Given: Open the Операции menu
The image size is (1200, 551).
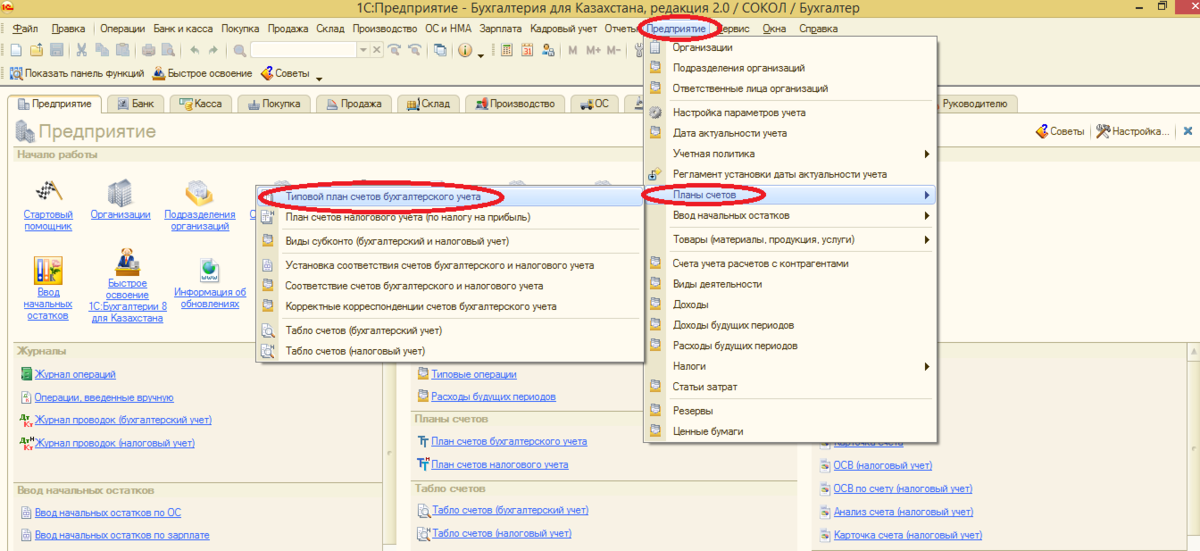Looking at the screenshot, I should click(x=123, y=29).
